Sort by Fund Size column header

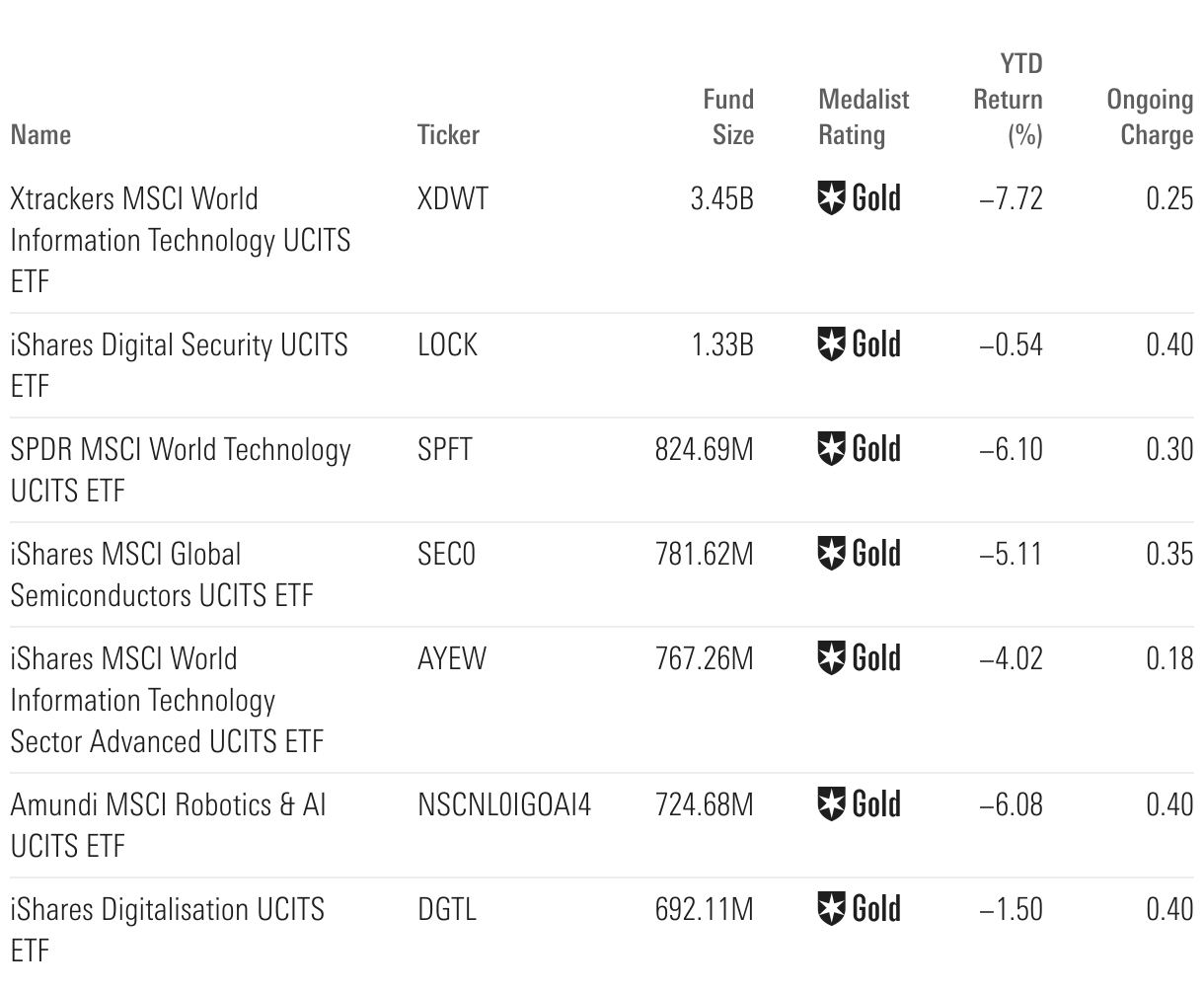pos(728,117)
